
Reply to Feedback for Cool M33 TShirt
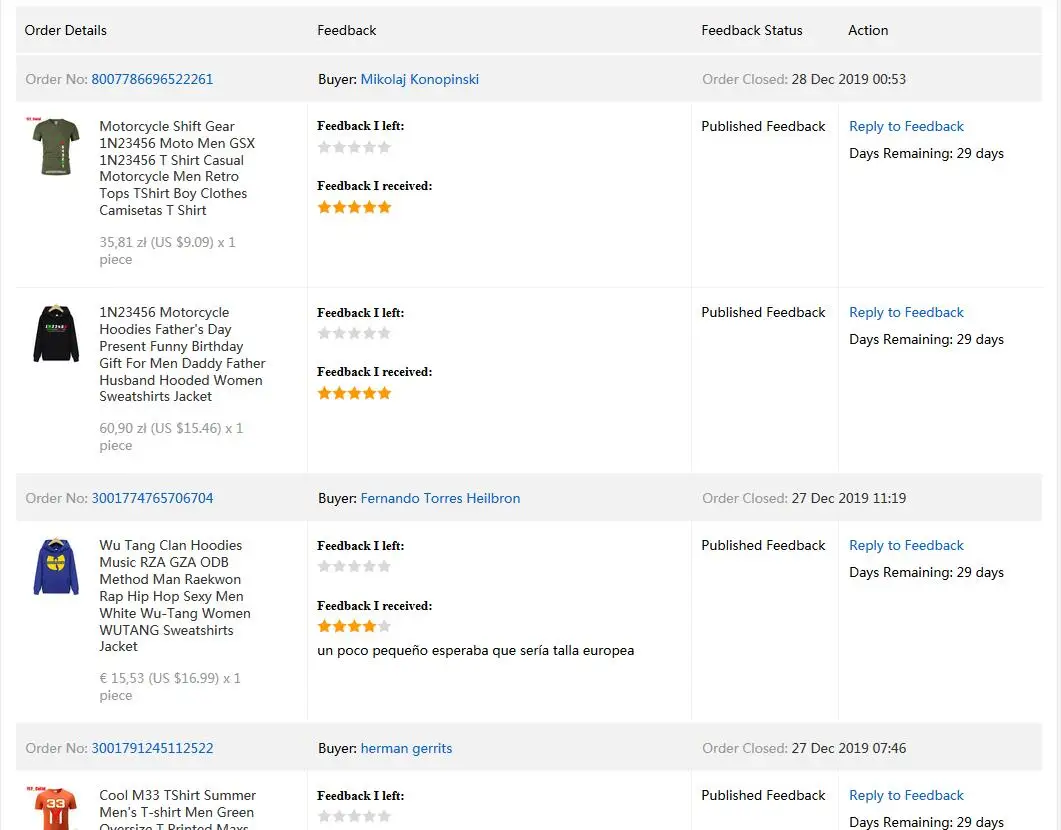pyautogui.click(x=906, y=795)
